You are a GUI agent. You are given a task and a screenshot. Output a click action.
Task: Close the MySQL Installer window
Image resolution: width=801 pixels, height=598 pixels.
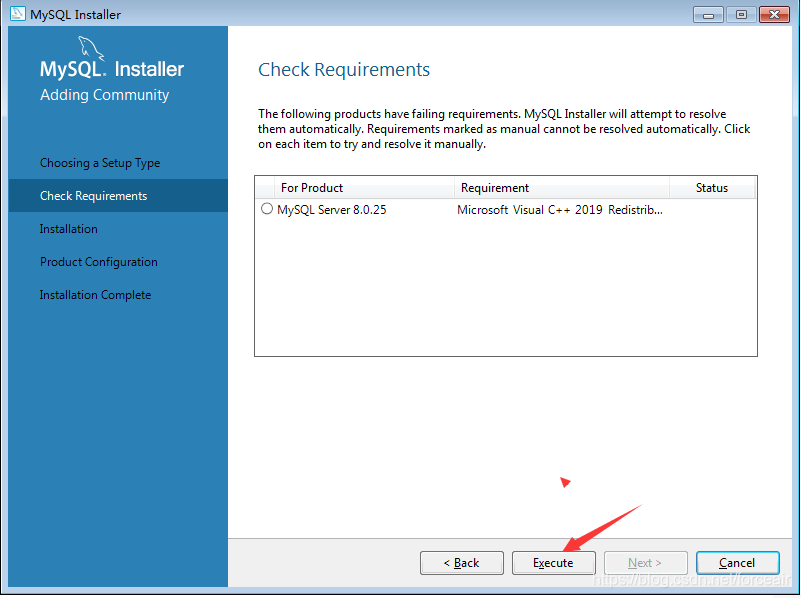[774, 14]
